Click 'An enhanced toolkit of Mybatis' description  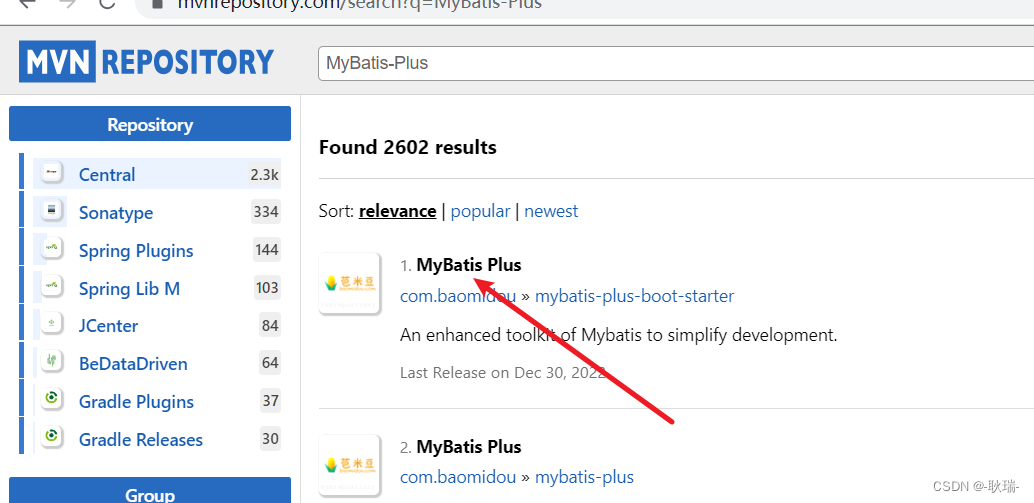pos(619,335)
